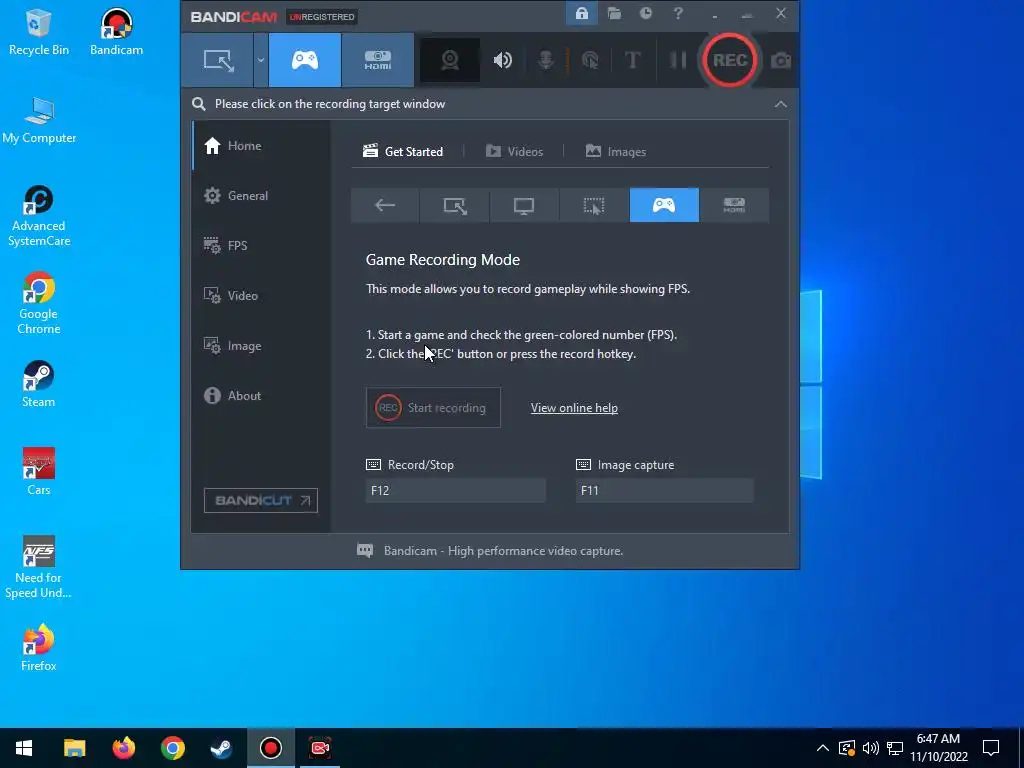Image resolution: width=1024 pixels, height=768 pixels.
Task: Select Firefox desktop shortcut
Action: [39, 648]
